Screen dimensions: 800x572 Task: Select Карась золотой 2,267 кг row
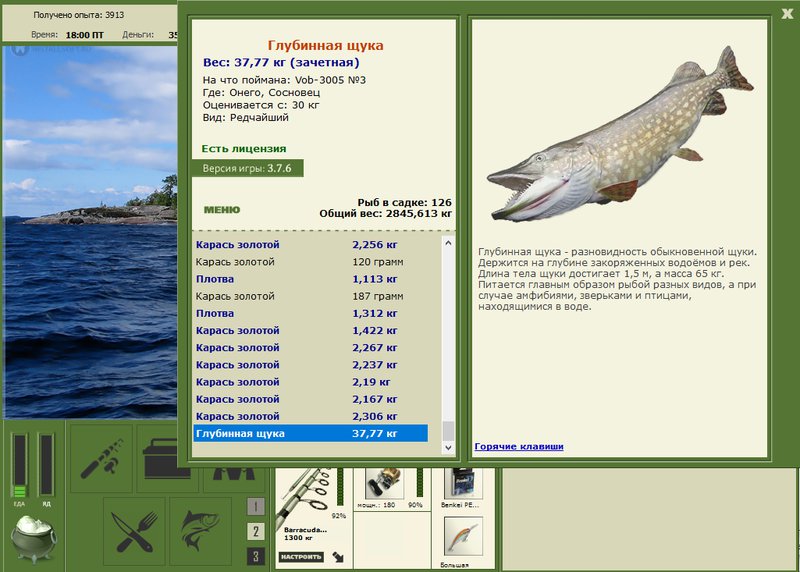pyautogui.click(x=311, y=347)
